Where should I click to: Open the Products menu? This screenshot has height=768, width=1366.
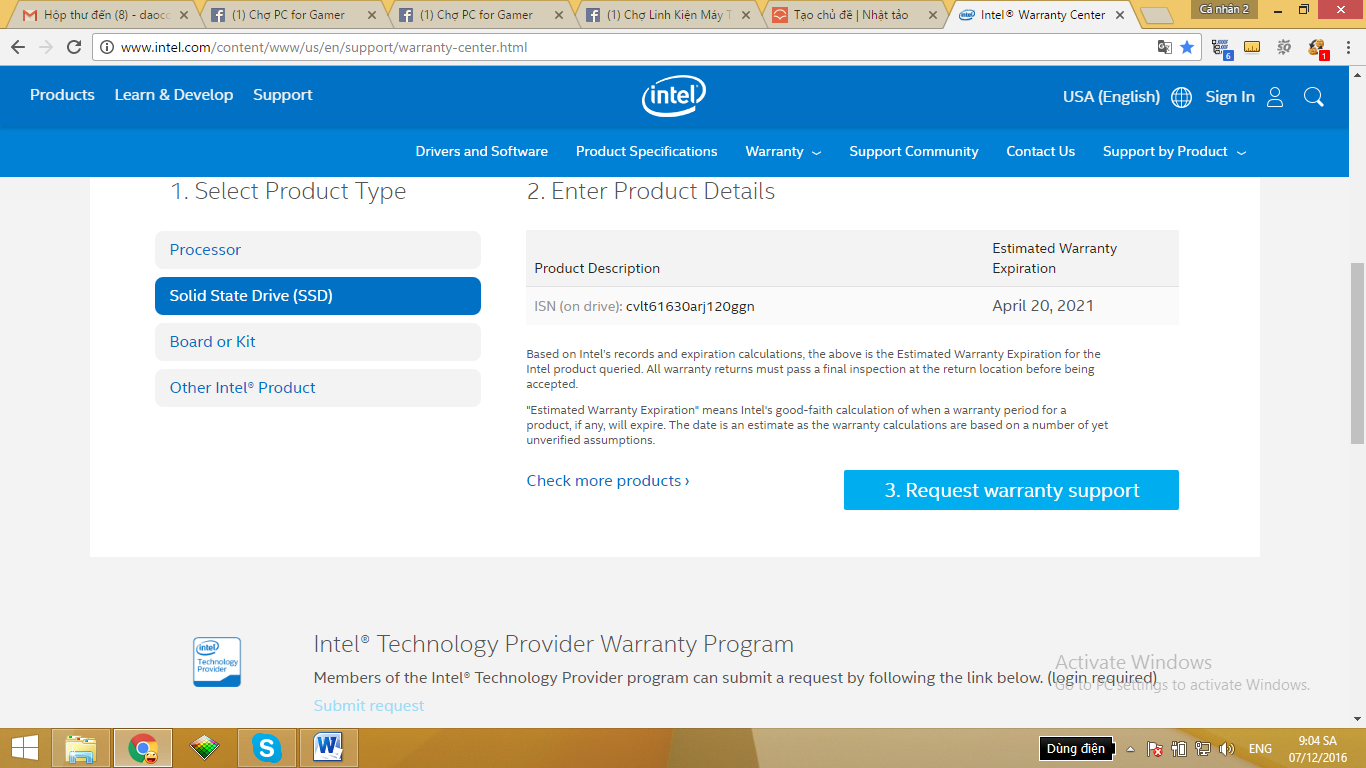(x=62, y=95)
